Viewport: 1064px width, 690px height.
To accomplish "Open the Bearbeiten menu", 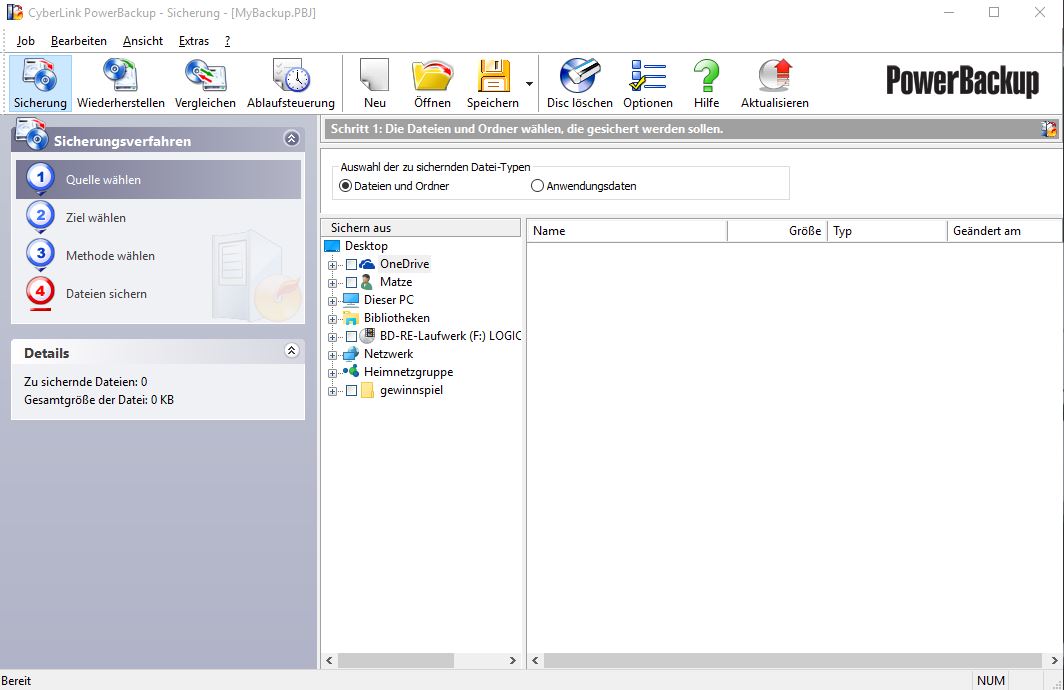I will click(x=79, y=41).
